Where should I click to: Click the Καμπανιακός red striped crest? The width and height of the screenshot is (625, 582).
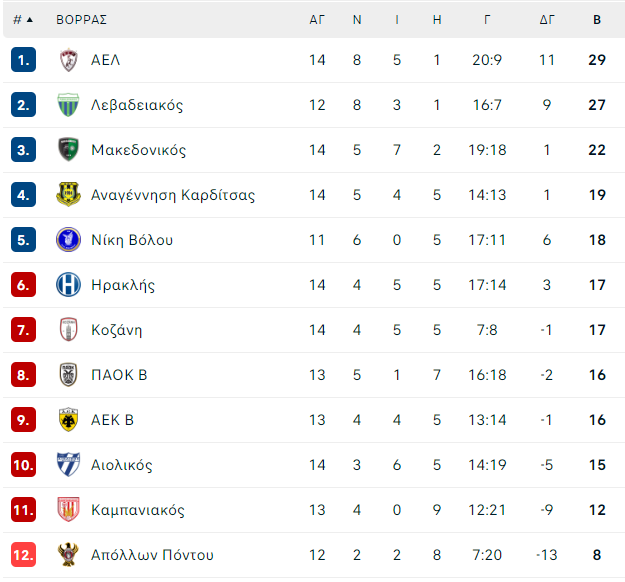[x=68, y=510]
